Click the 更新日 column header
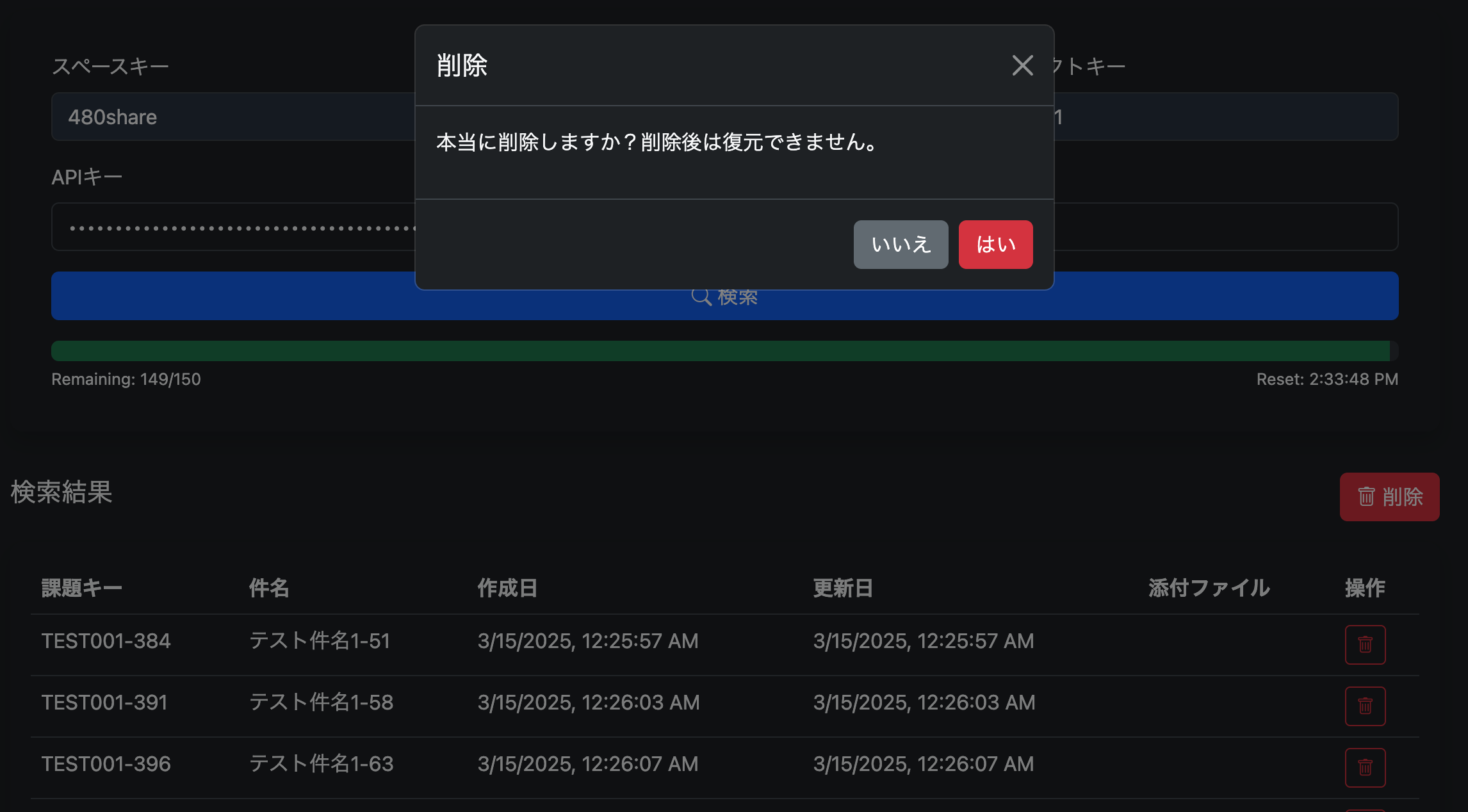This screenshot has width=1468, height=812. coord(843,588)
